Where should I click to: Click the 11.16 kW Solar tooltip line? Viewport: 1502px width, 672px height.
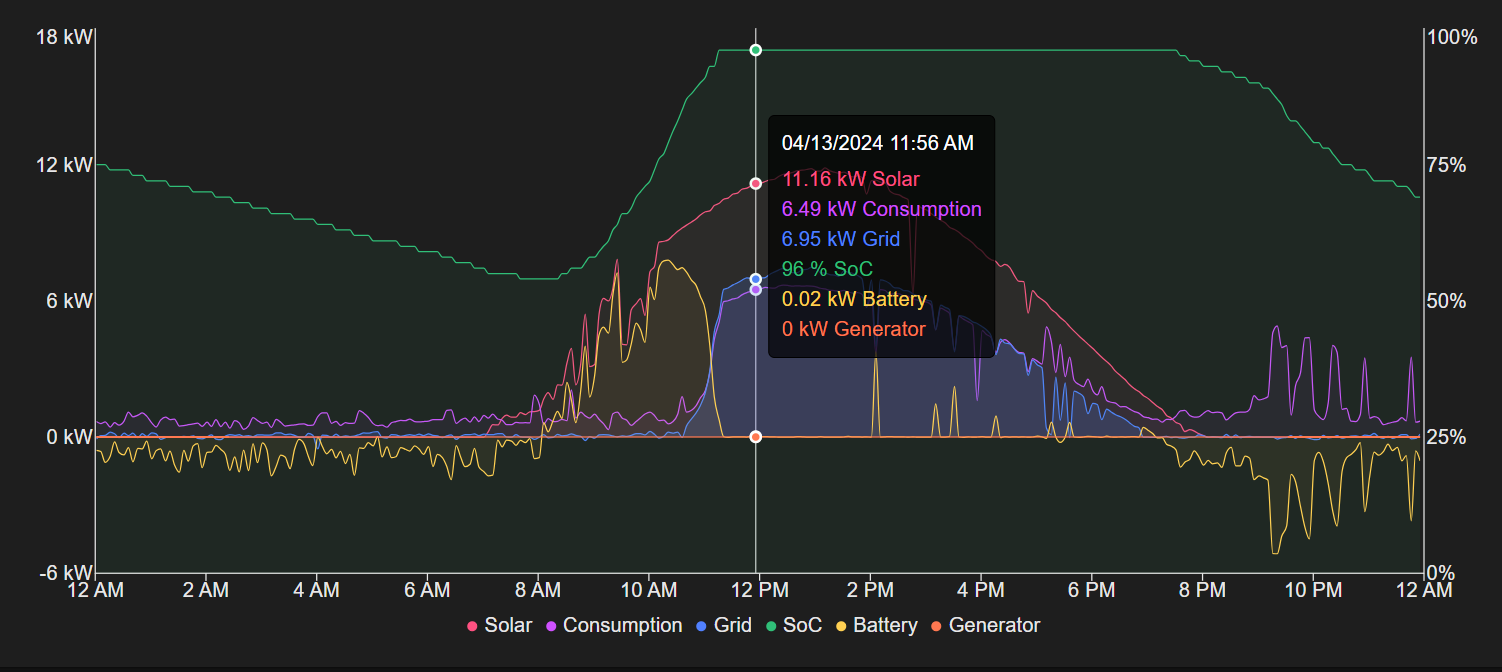pyautogui.click(x=850, y=179)
